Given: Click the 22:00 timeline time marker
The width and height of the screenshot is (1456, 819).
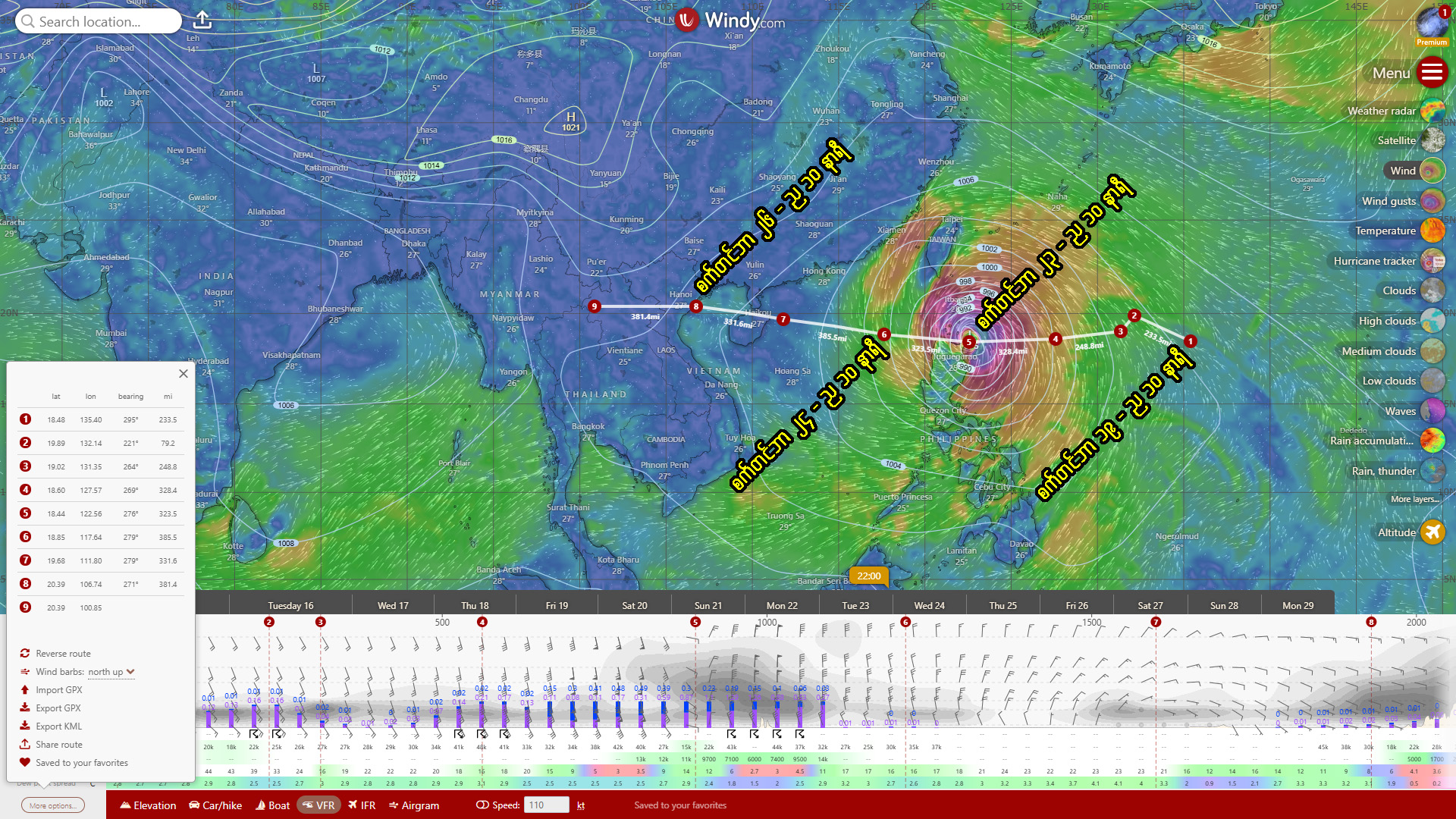Looking at the screenshot, I should pos(869,576).
